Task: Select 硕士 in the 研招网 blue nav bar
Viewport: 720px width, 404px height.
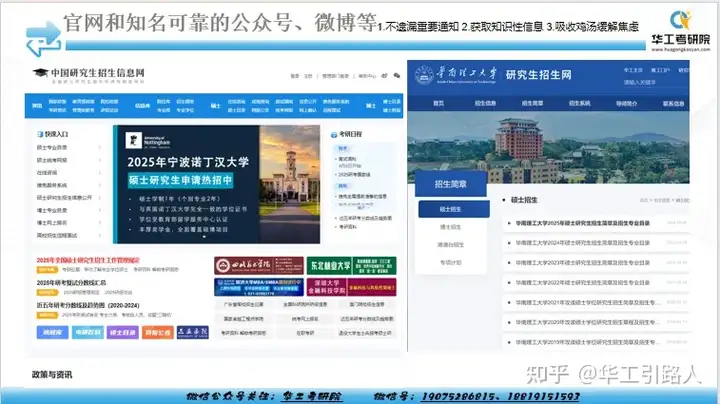Action: [x=216, y=106]
